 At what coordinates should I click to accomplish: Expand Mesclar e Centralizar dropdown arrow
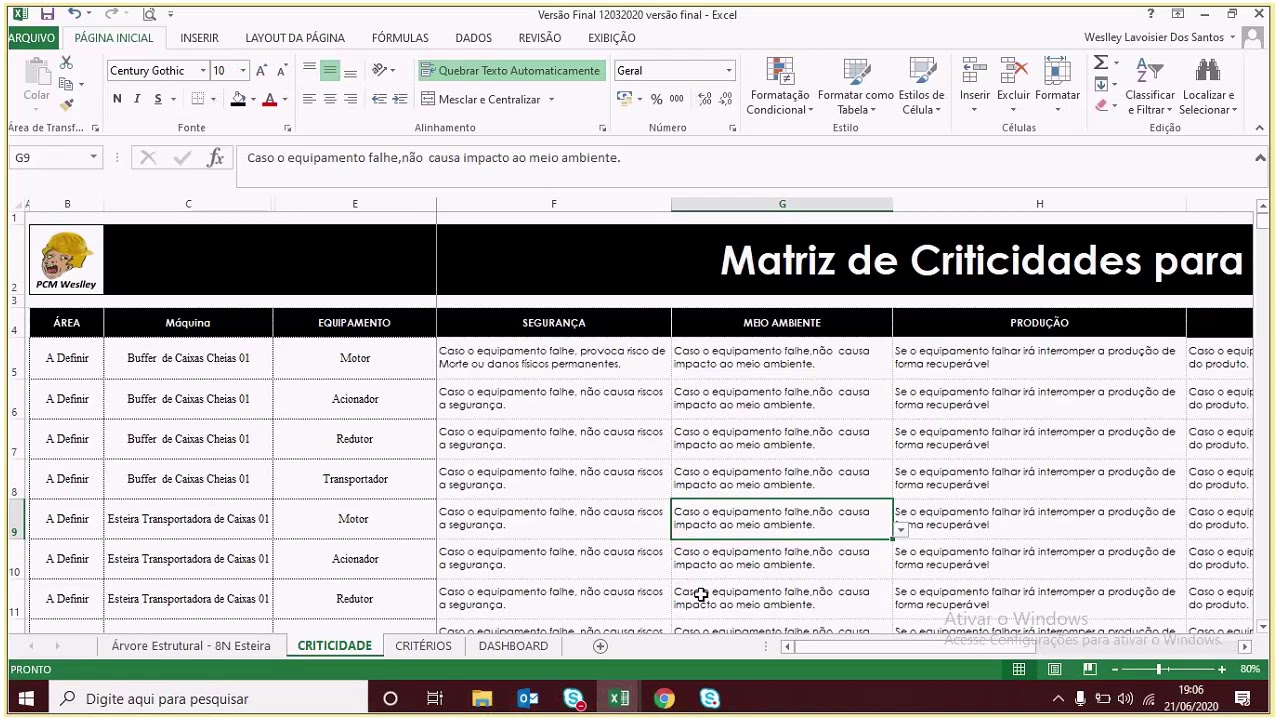pos(551,100)
